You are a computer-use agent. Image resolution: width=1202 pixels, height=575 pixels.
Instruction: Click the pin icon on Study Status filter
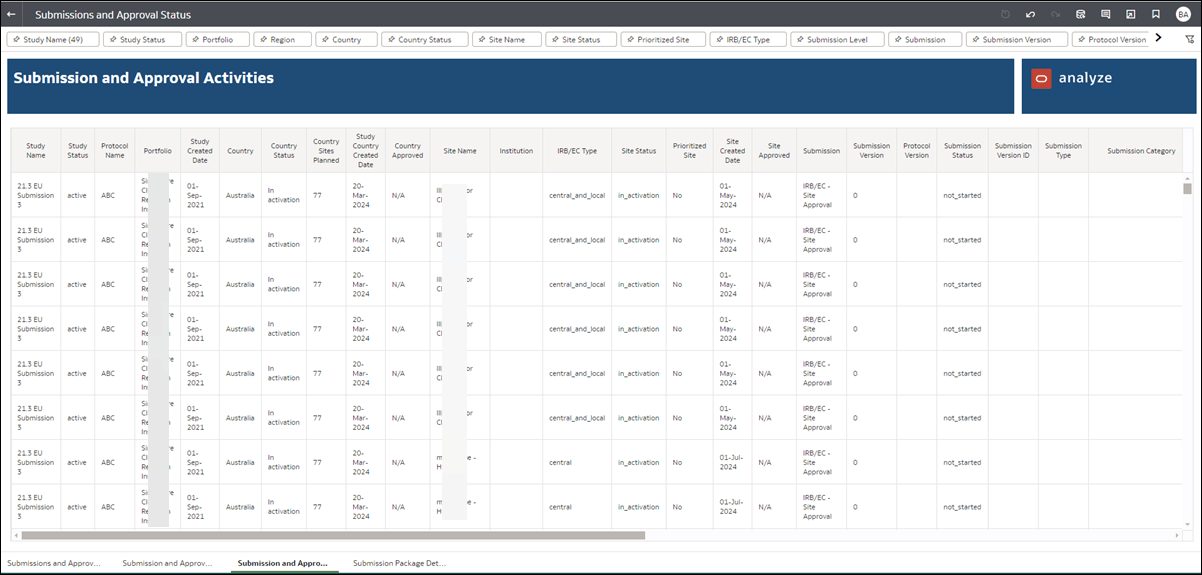coord(113,40)
